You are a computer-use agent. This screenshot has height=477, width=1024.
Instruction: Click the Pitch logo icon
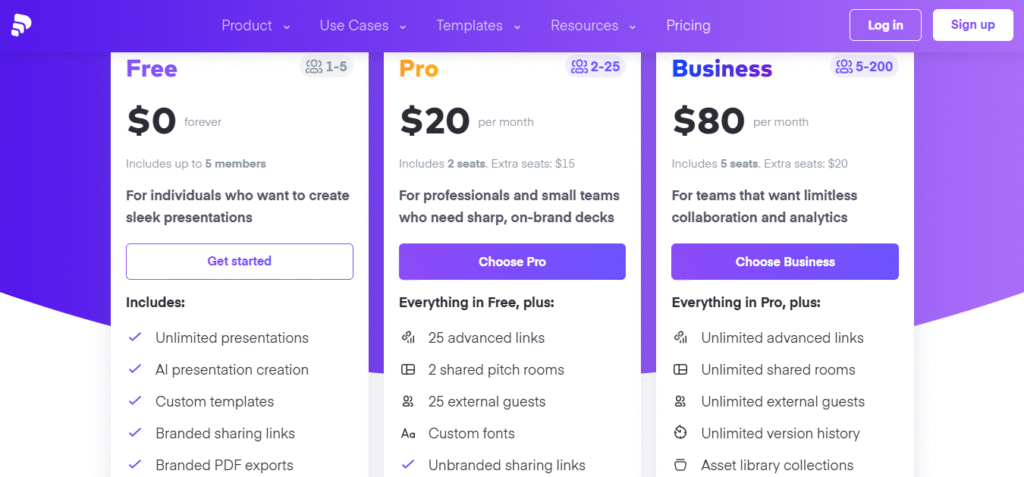pos(22,26)
